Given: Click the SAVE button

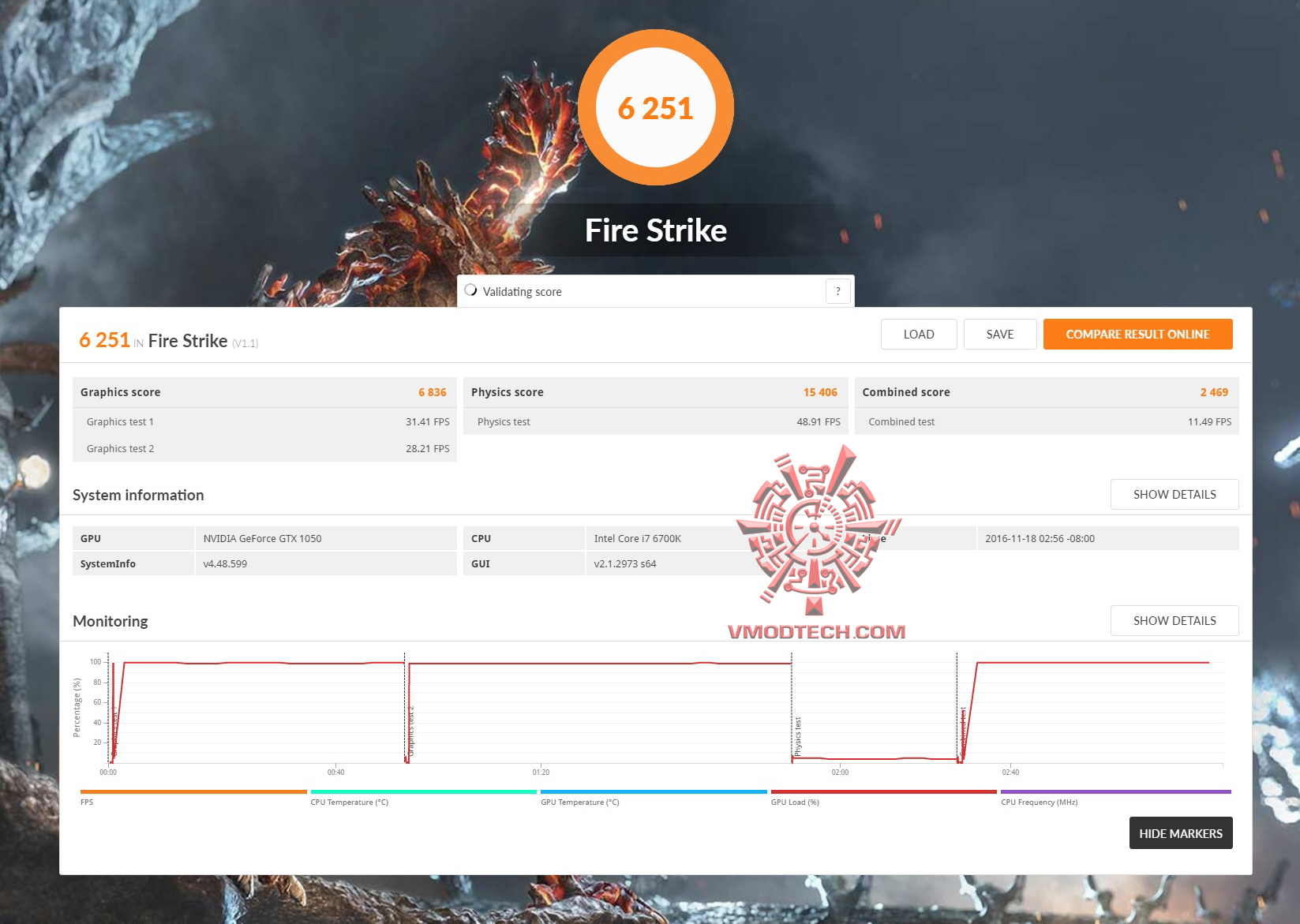Looking at the screenshot, I should tap(1000, 334).
